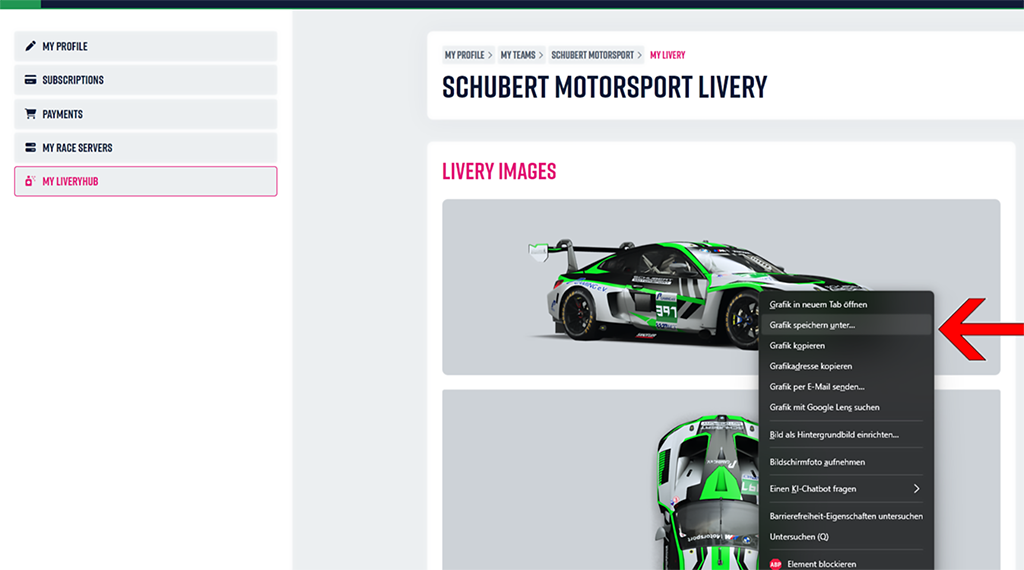1024x570 pixels.
Task: Select 'Grafik mit Google Lens suchen'
Action: tap(824, 407)
